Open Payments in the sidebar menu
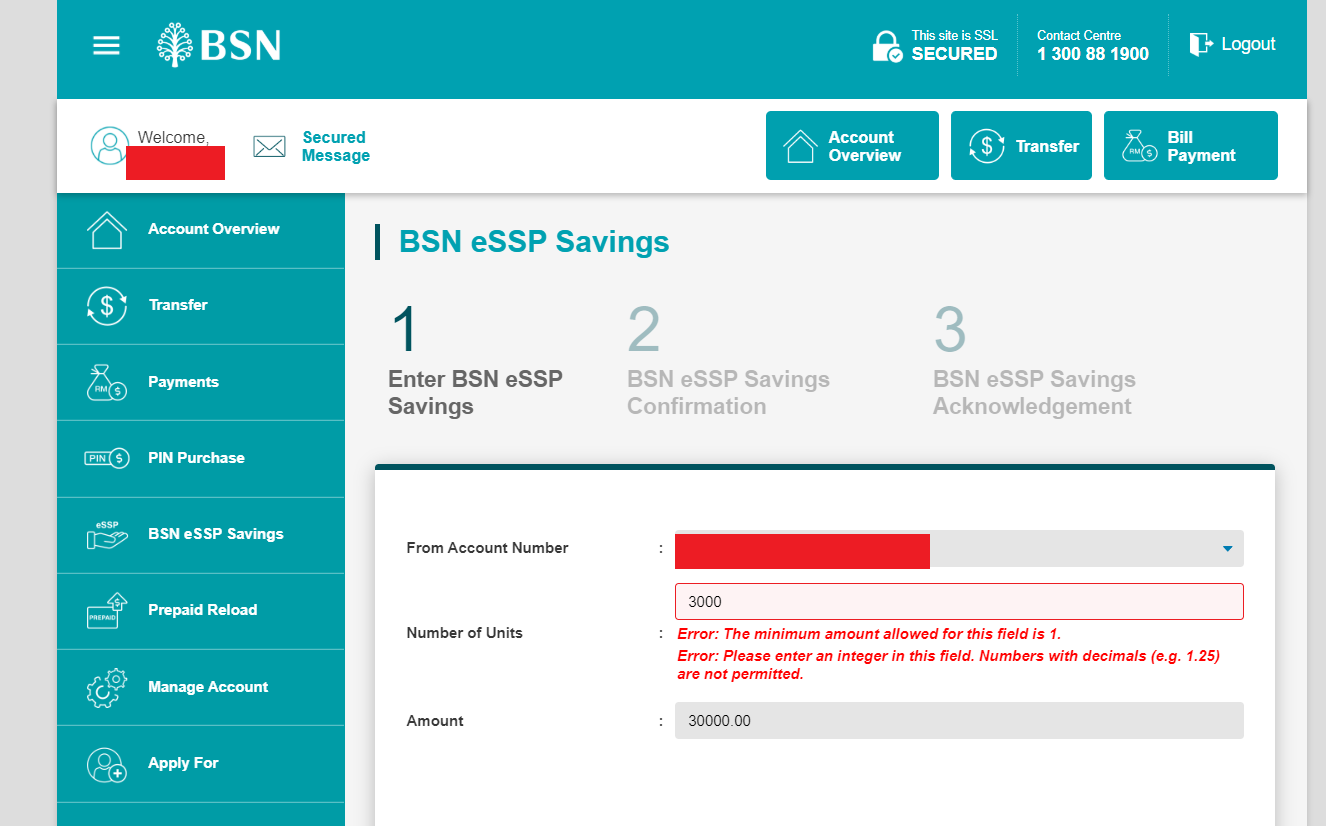Screen dimensions: 1326x826 pyautogui.click(x=201, y=382)
